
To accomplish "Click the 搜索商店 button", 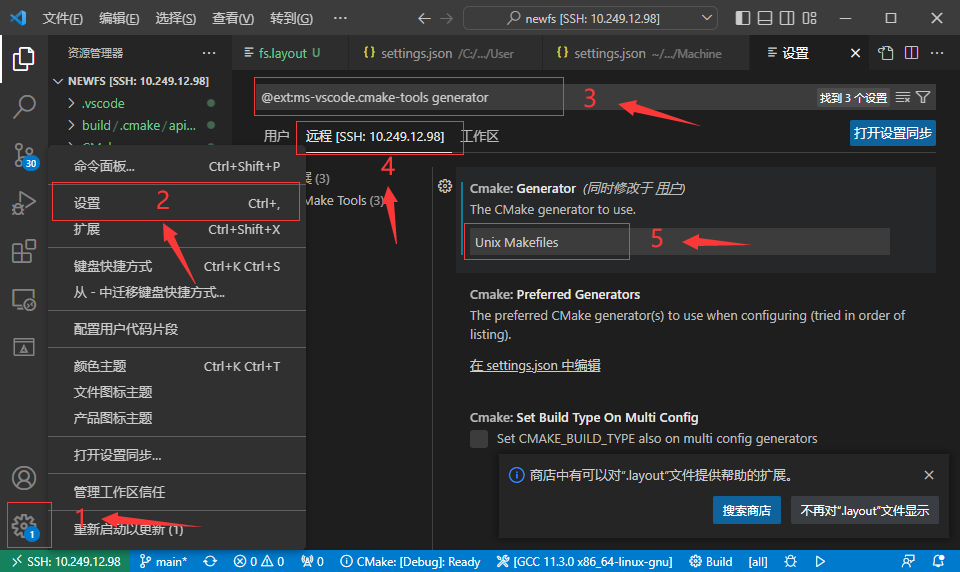I will [747, 510].
